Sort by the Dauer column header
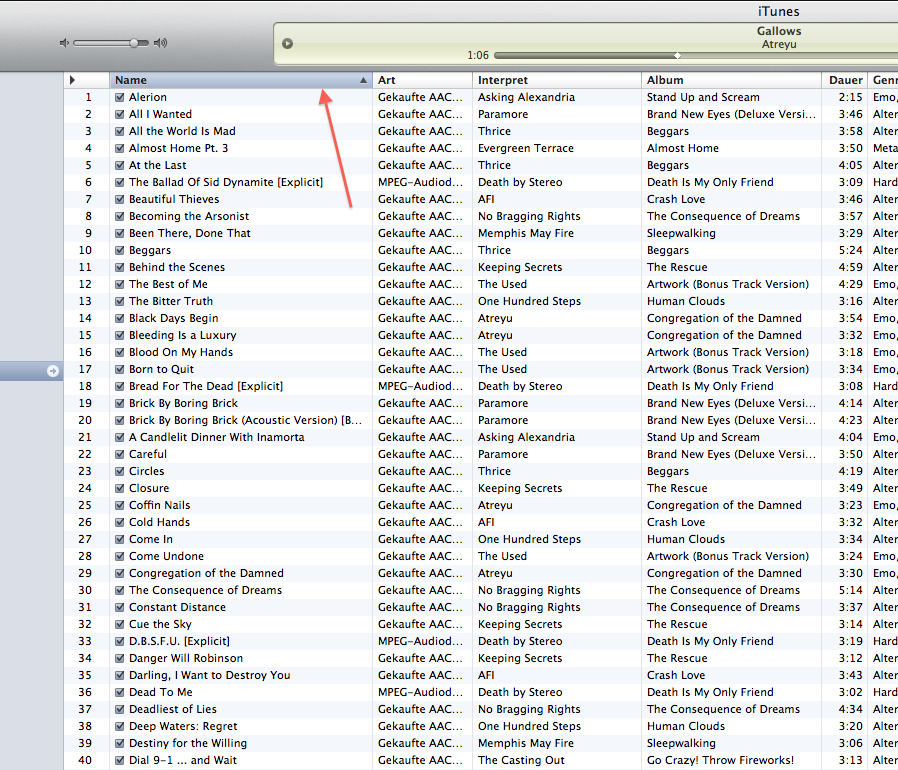 pyautogui.click(x=845, y=80)
